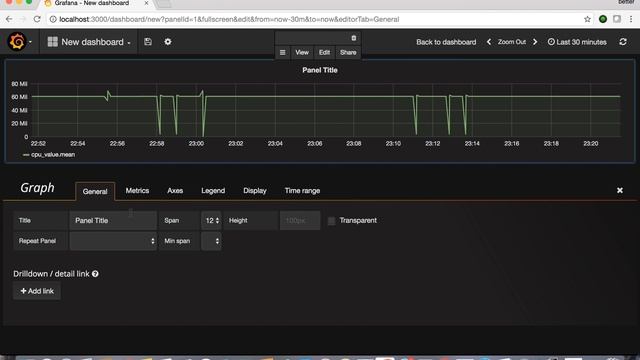Switch to the General tab
Viewport: 640px width, 360px height.
coord(95,191)
